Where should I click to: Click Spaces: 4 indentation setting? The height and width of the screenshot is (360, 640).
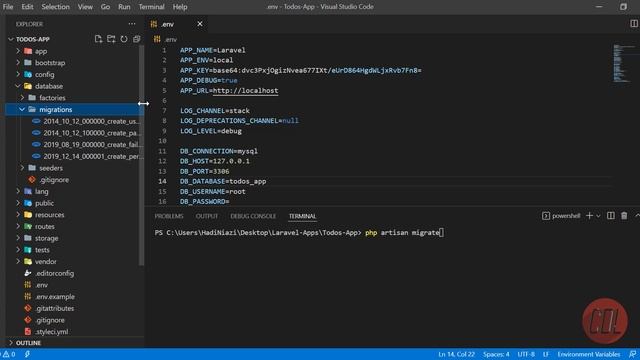coord(496,354)
